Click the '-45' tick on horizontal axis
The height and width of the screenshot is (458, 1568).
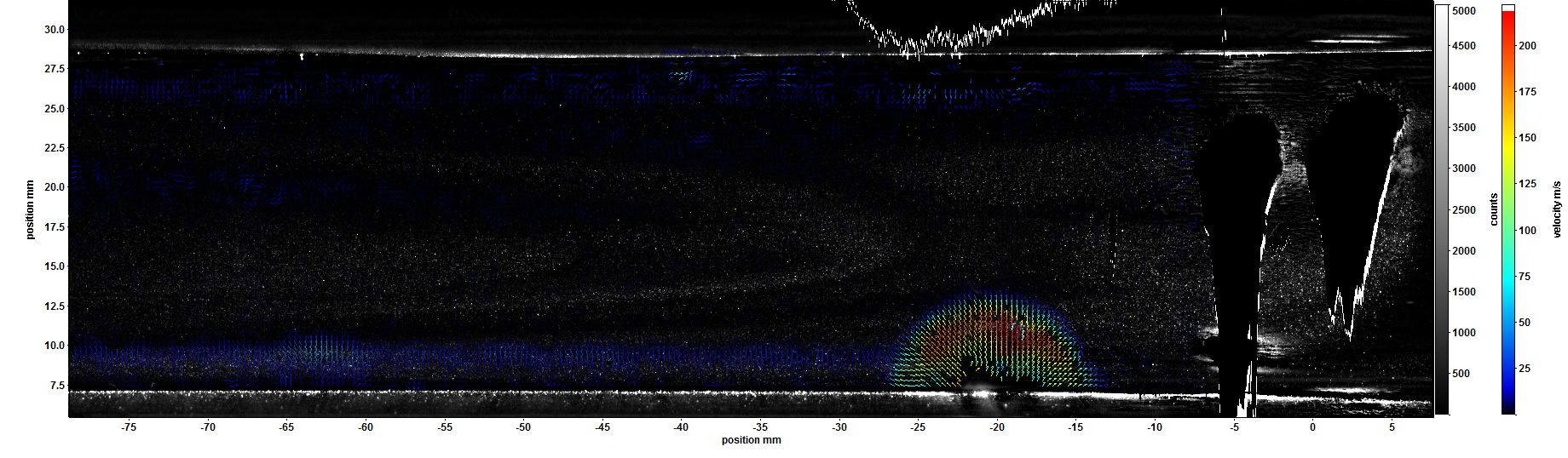pyautogui.click(x=602, y=427)
